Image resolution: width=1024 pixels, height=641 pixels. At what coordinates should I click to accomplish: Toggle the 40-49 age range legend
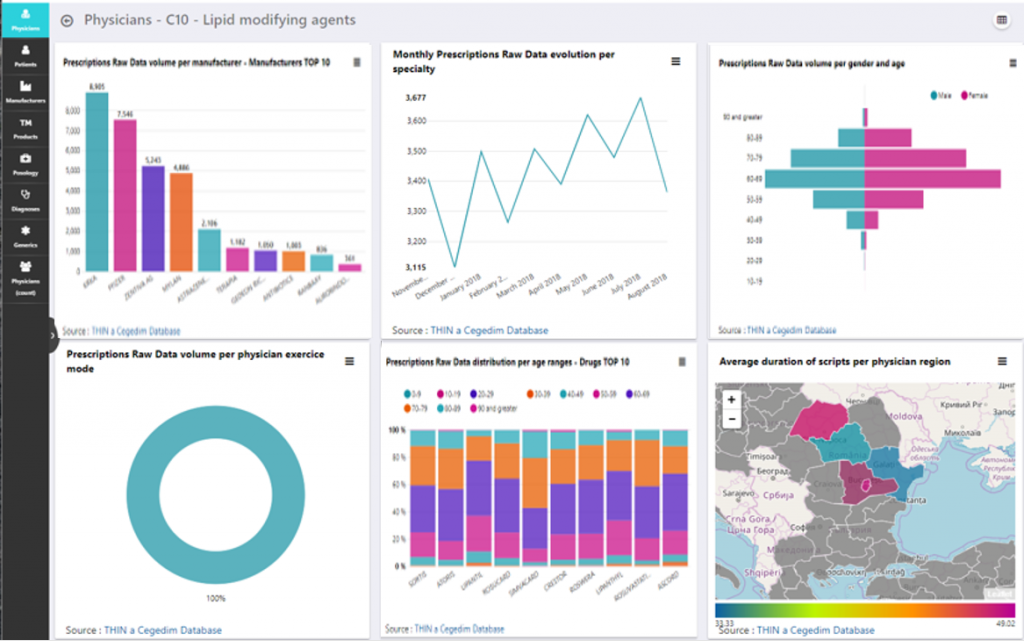pos(571,394)
